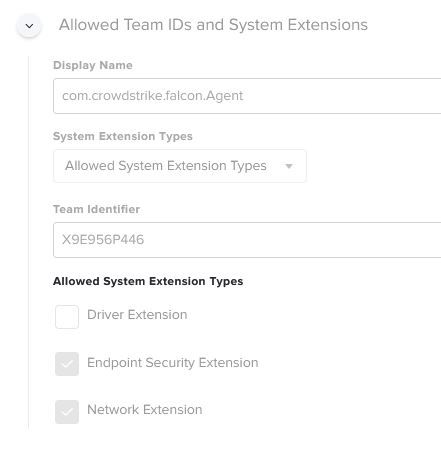Click the Network Extension label text

[x=145, y=410]
